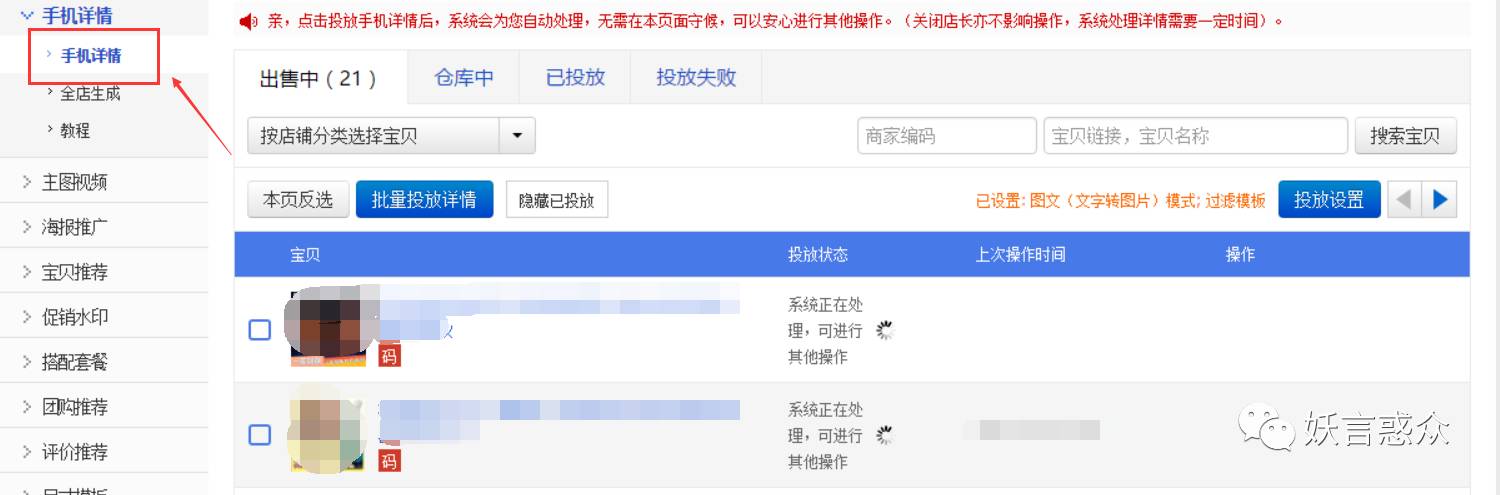Tick the checkbox for the second product

[x=259, y=435]
